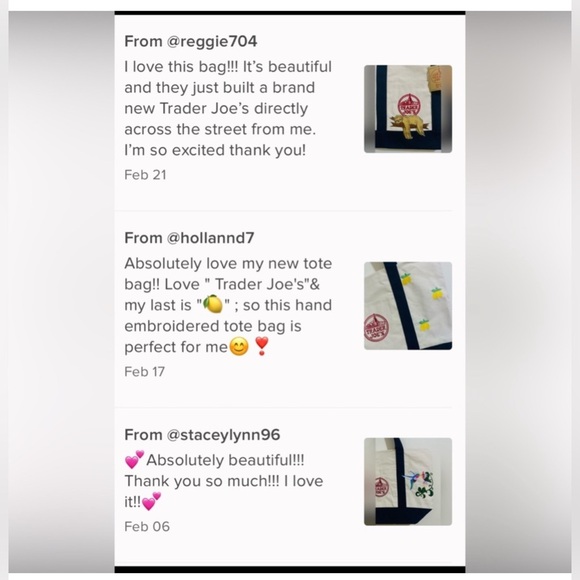Select review text 'Absolutely love my new tote'
This screenshot has height=580, width=580.
click(228, 264)
